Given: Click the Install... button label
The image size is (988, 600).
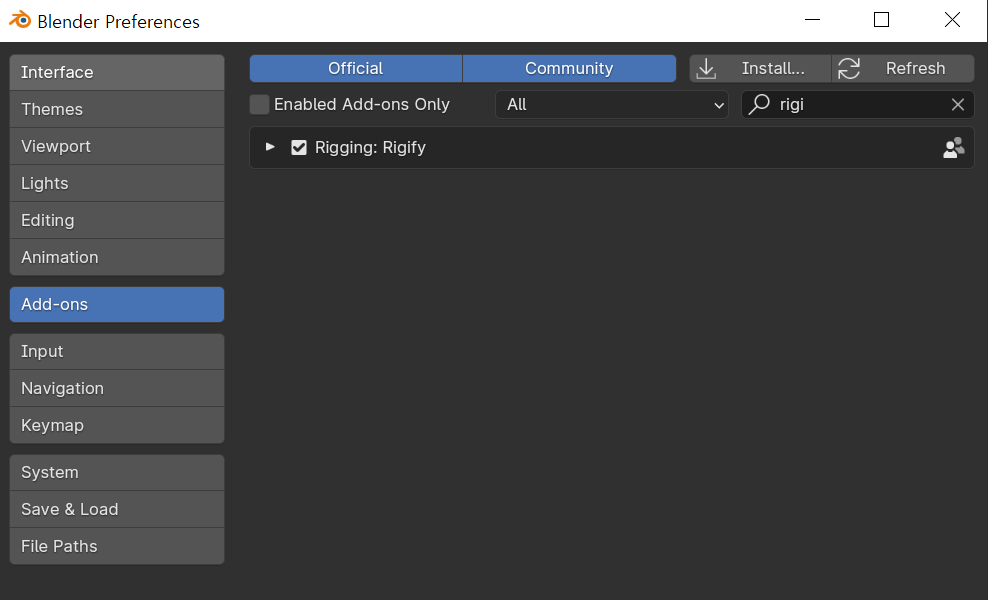Looking at the screenshot, I should pos(773,68).
